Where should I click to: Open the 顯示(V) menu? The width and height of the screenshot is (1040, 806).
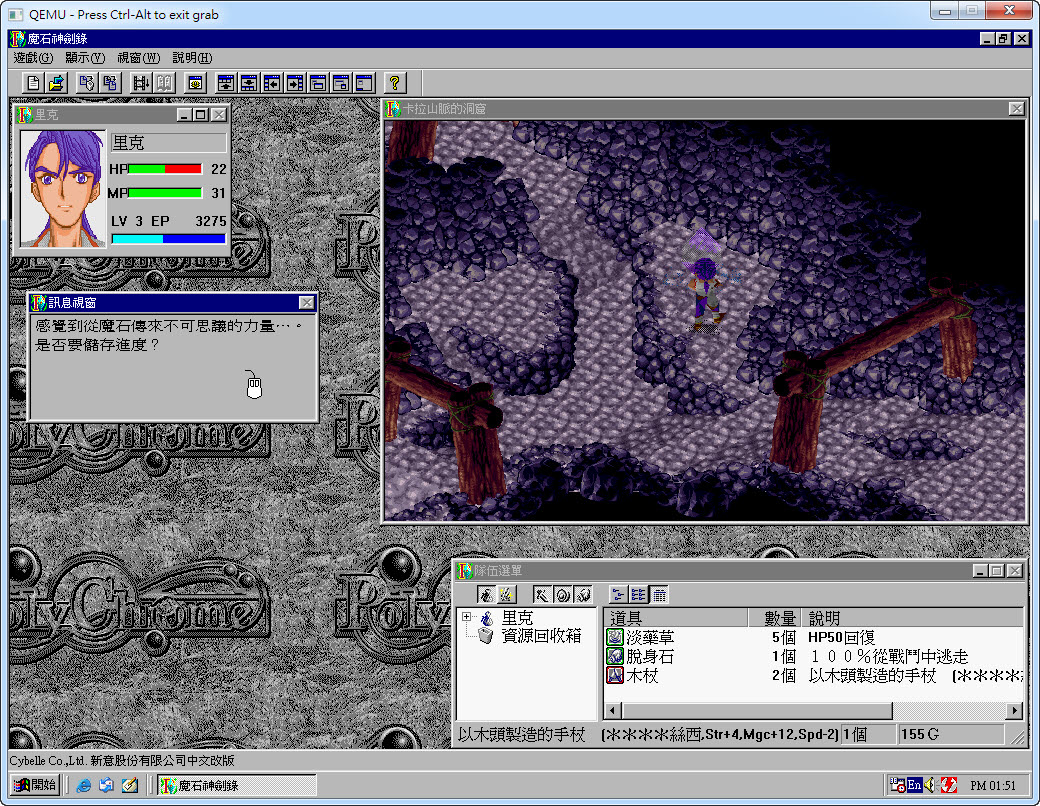coord(85,58)
